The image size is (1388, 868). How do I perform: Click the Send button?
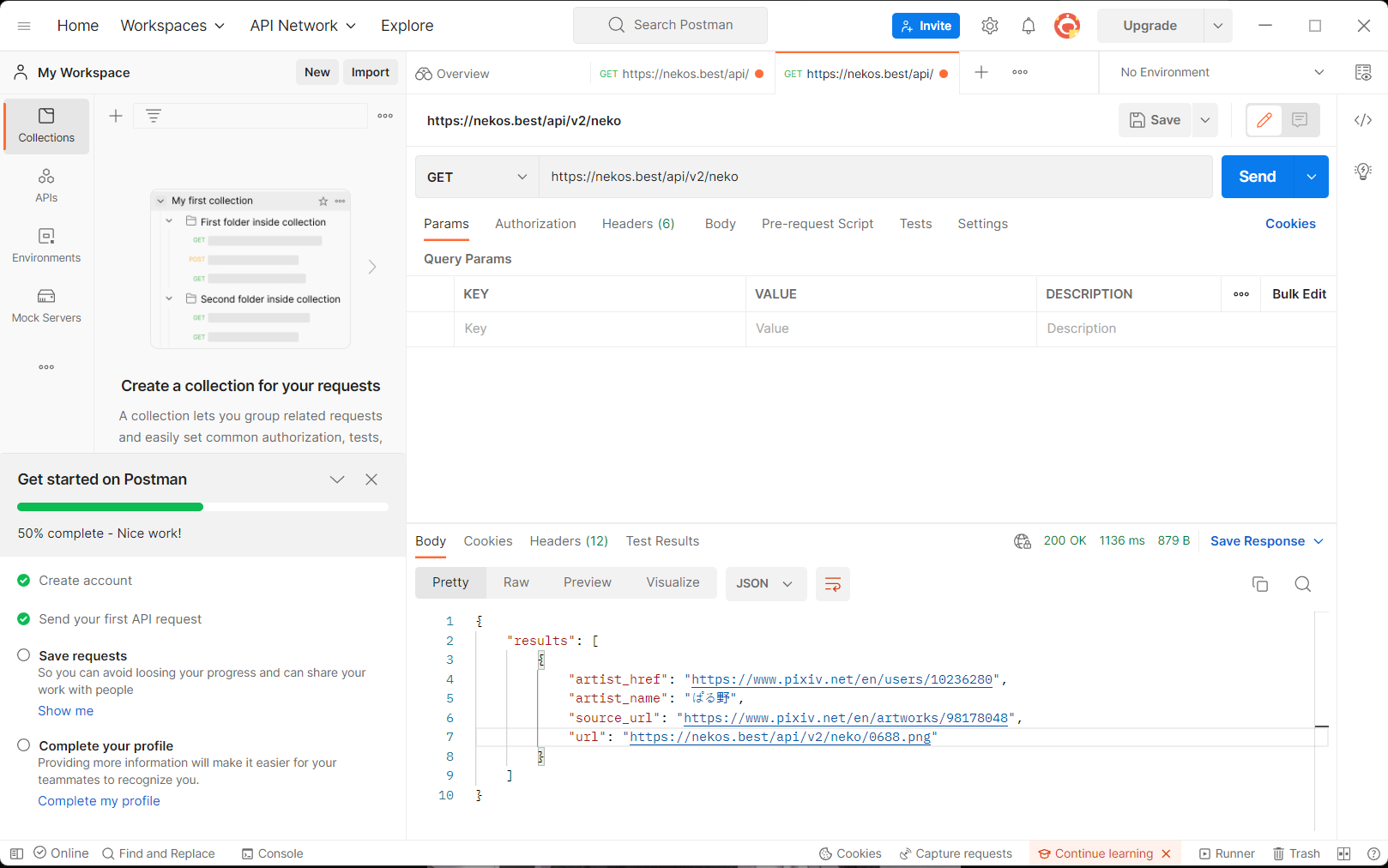click(x=1255, y=177)
